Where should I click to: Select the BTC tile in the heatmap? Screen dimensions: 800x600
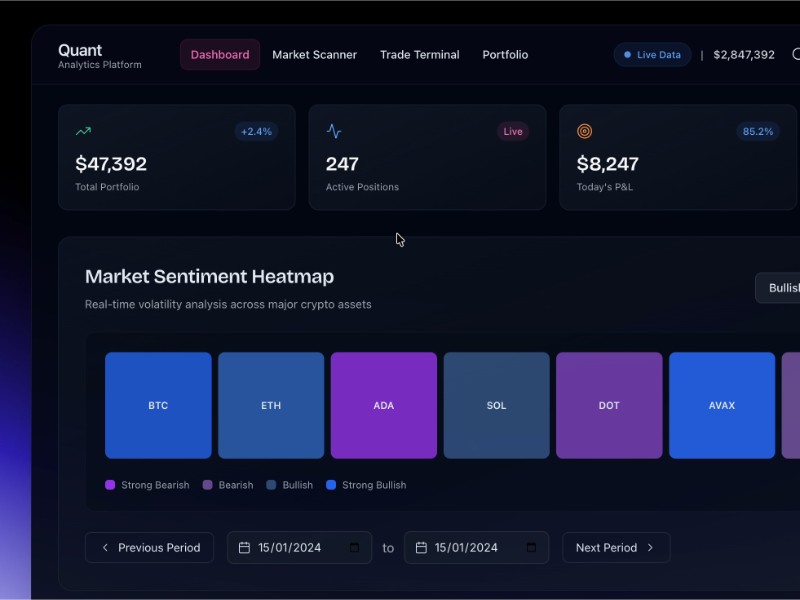click(157, 405)
